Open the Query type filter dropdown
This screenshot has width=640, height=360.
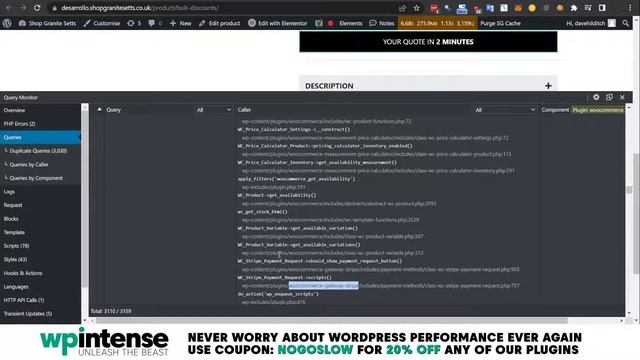tap(213, 110)
